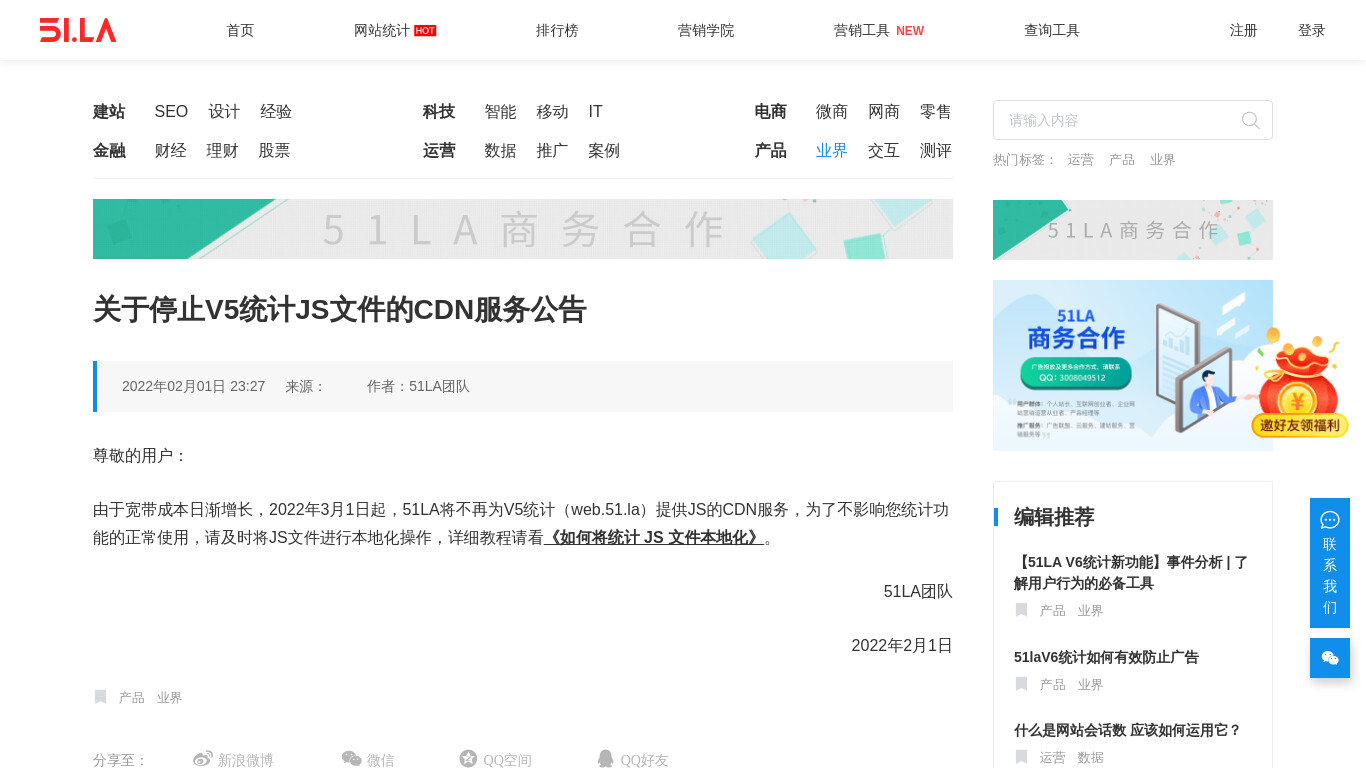Click the 运营 hot tag under search
The height and width of the screenshot is (768, 1366).
tap(1081, 160)
